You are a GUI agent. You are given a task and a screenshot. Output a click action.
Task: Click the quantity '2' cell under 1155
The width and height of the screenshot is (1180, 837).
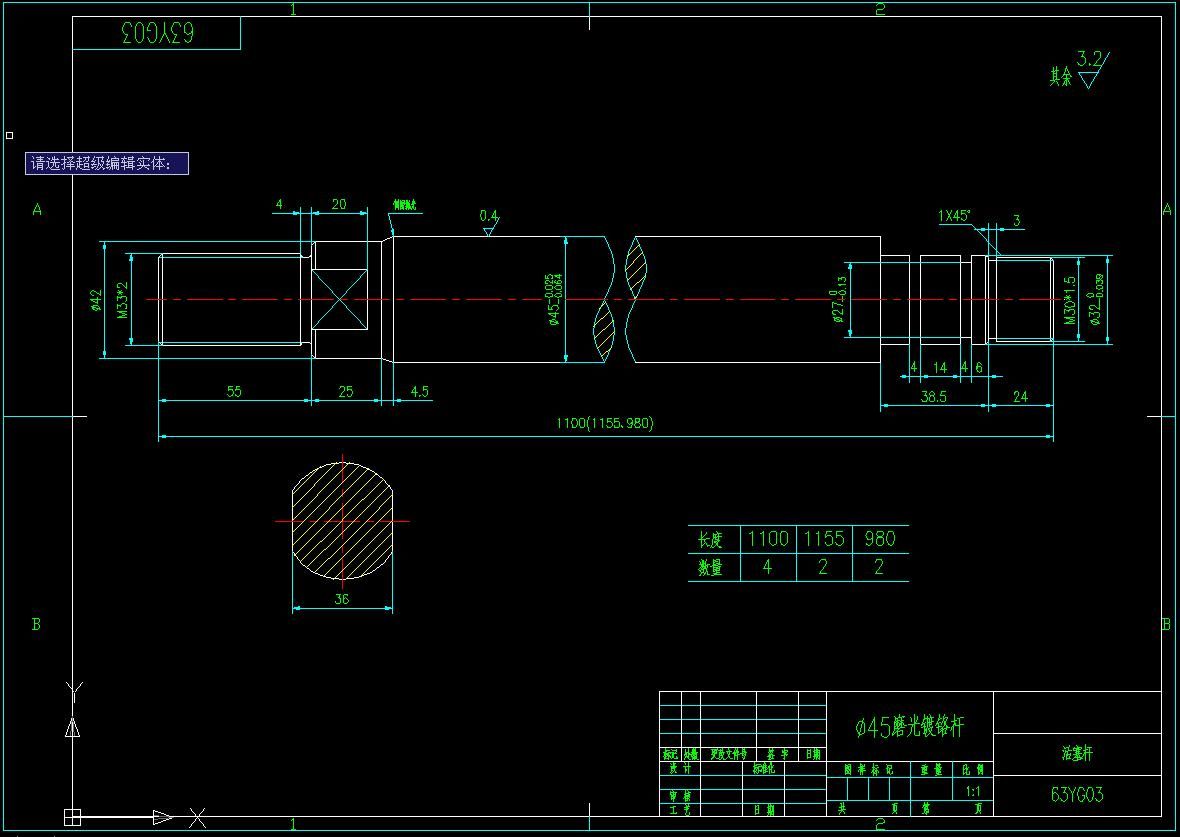point(824,568)
